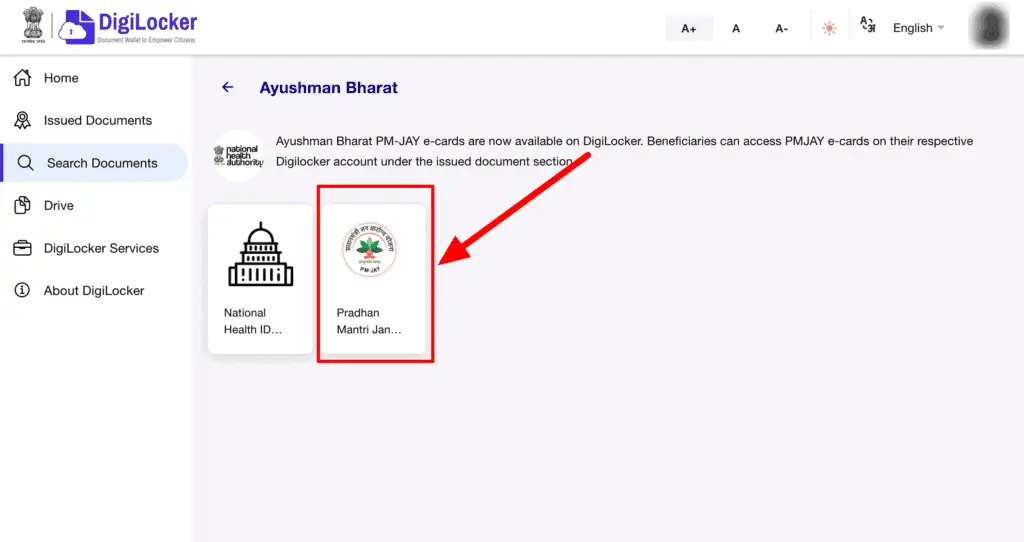Click the Issued Documents badge icon
This screenshot has width=1024, height=542.
click(22, 120)
